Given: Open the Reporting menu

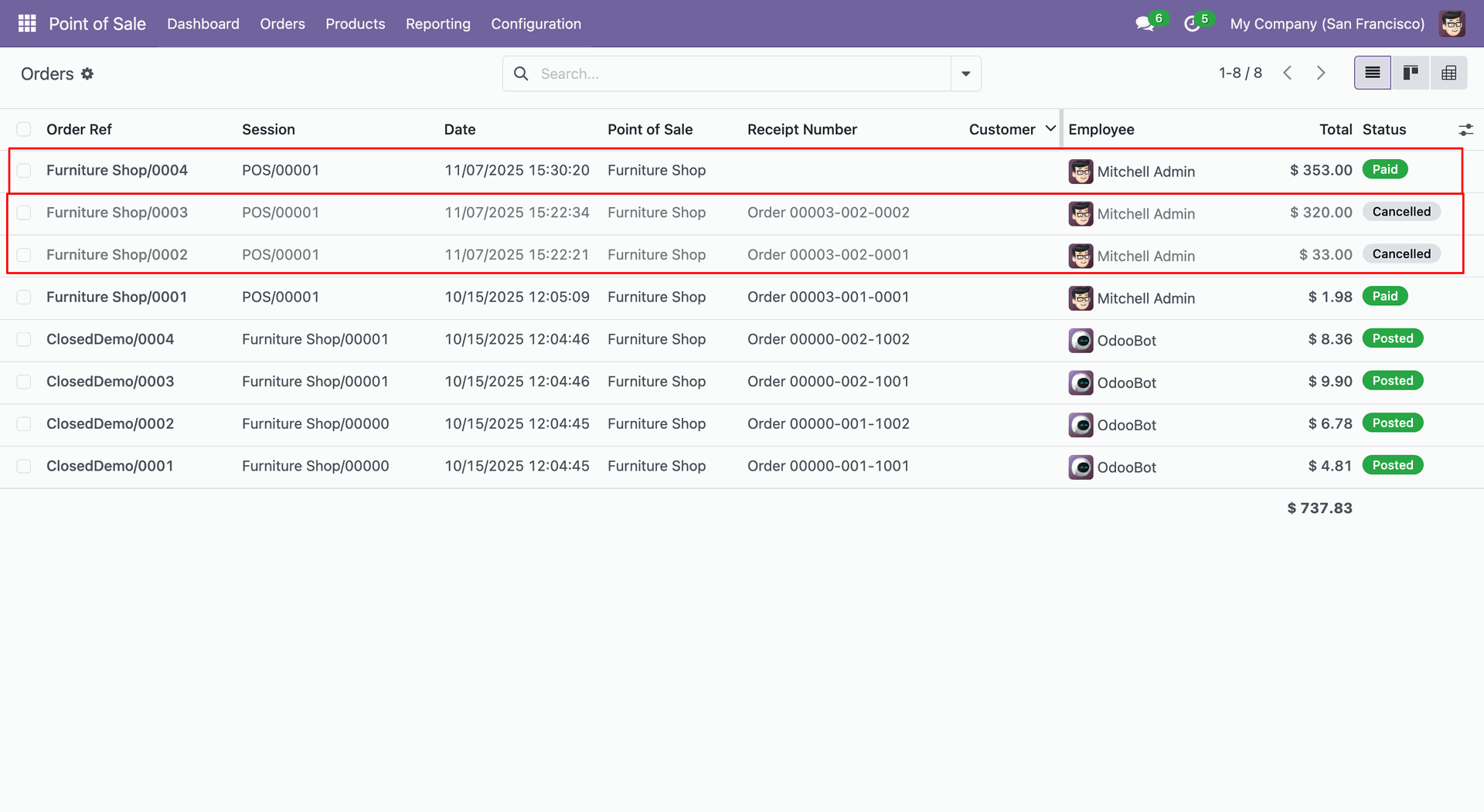Looking at the screenshot, I should (437, 24).
